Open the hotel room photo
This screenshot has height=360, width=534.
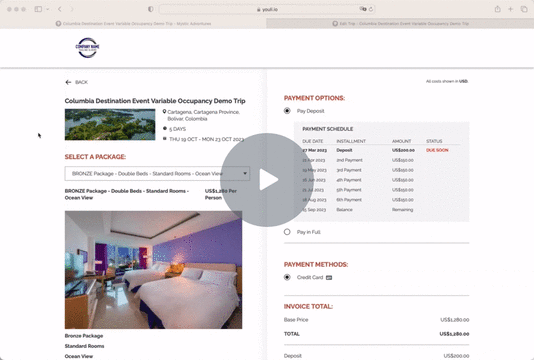click(154, 270)
